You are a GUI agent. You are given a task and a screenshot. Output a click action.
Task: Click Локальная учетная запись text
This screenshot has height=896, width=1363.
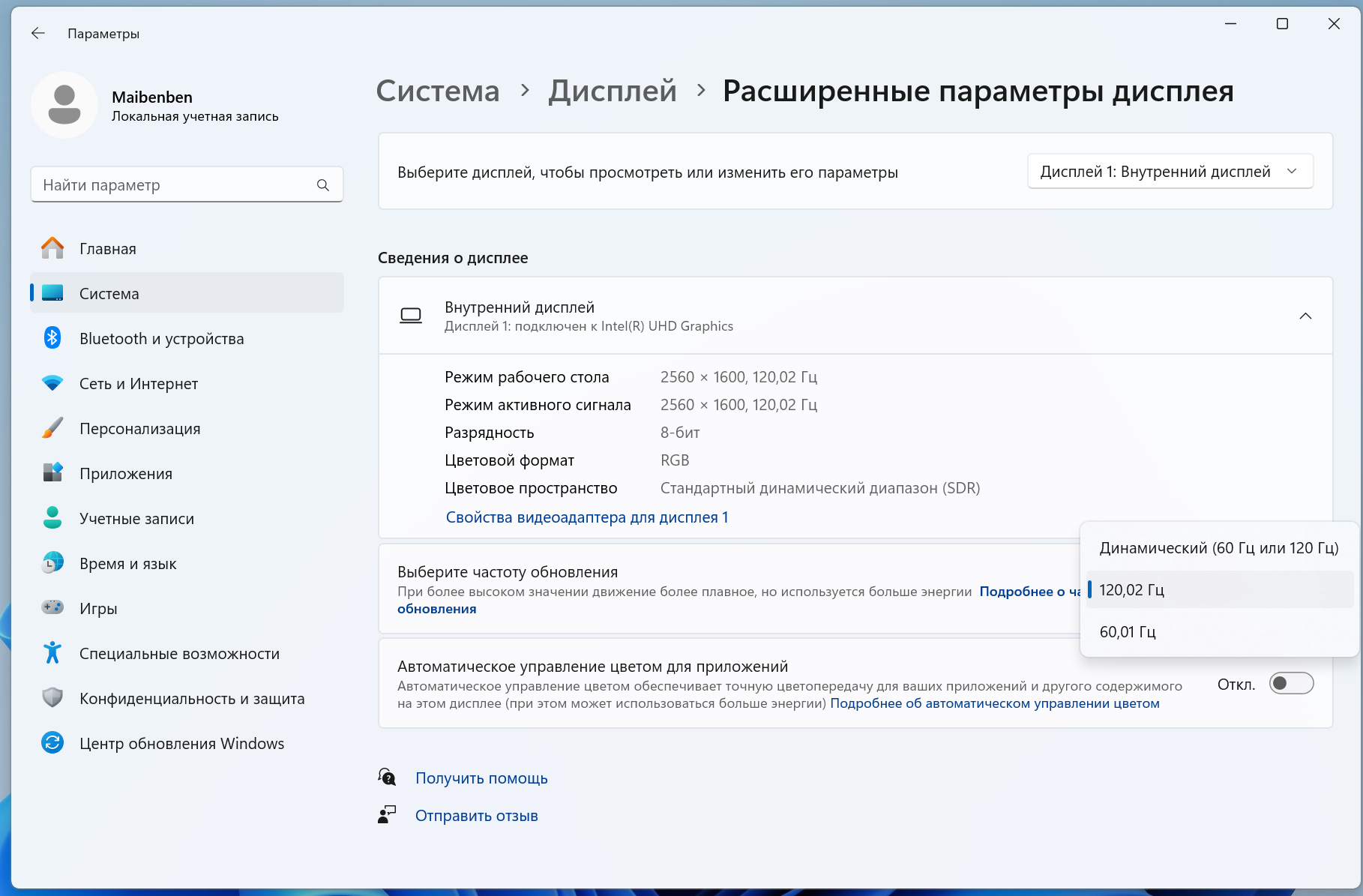(195, 116)
